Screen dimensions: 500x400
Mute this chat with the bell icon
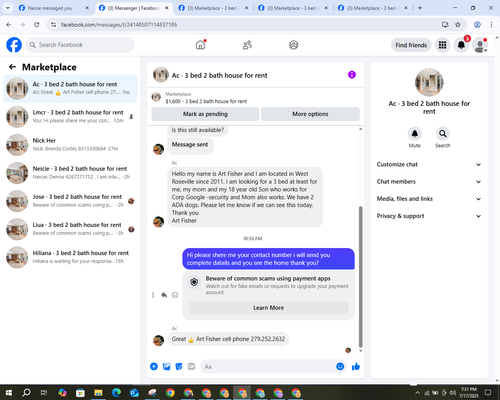pos(415,134)
